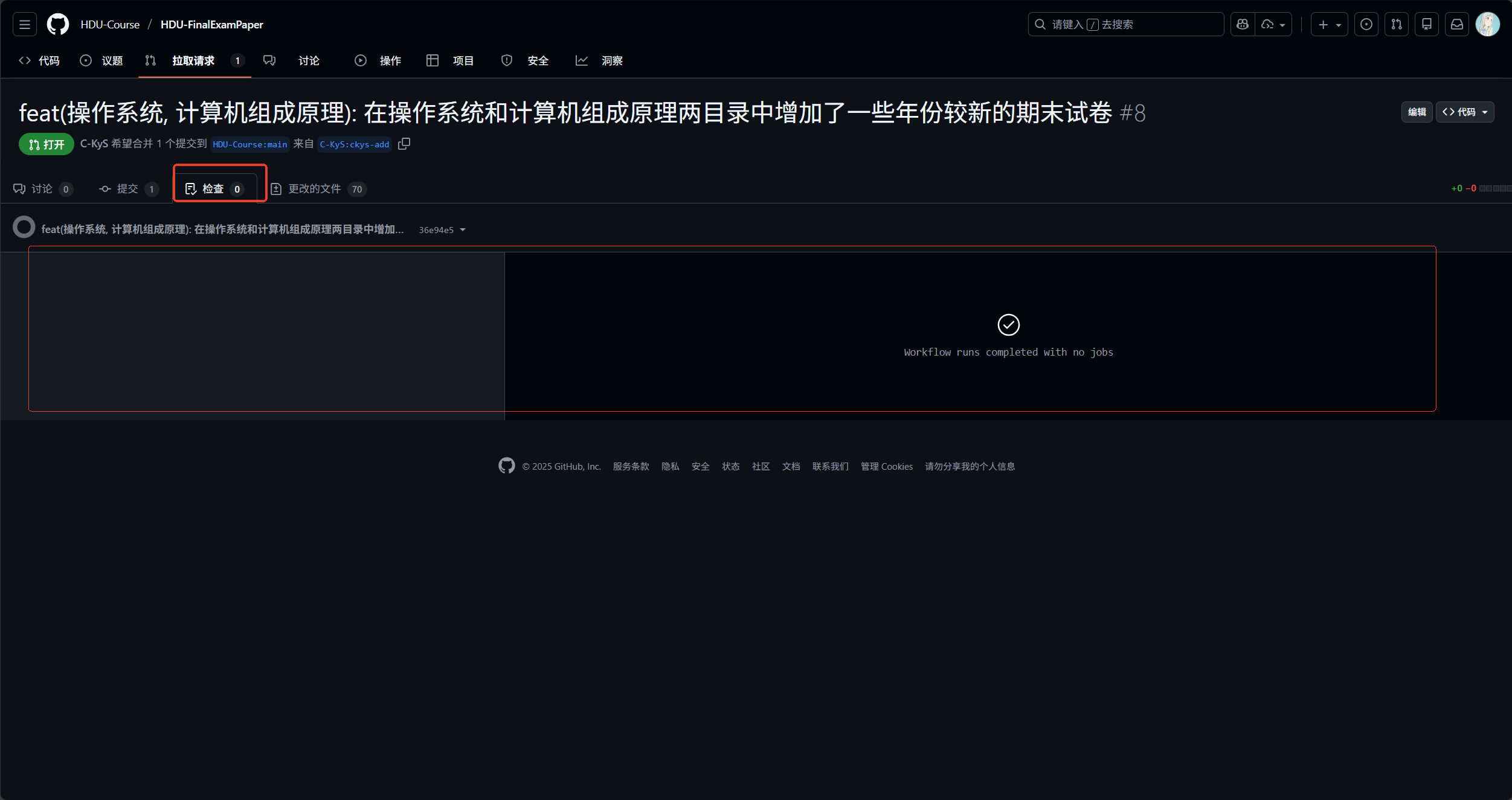The height and width of the screenshot is (800, 1512).
Task: Click the commit status circle icon
Action: pyautogui.click(x=24, y=227)
